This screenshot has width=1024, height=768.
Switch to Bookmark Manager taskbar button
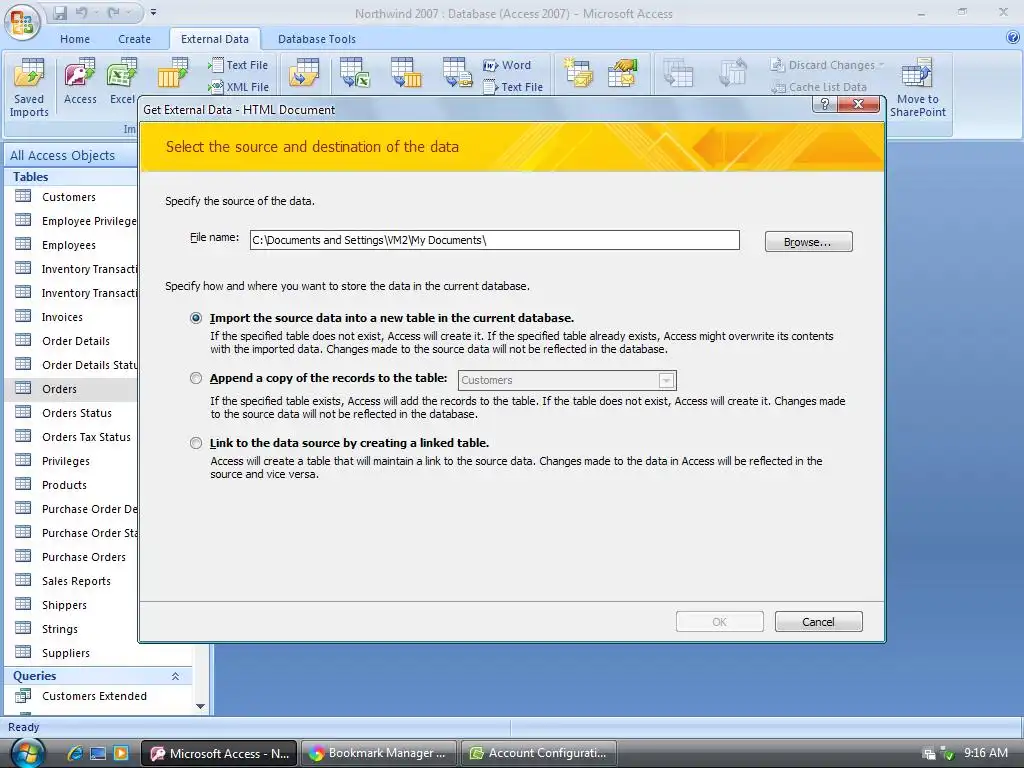pos(379,753)
